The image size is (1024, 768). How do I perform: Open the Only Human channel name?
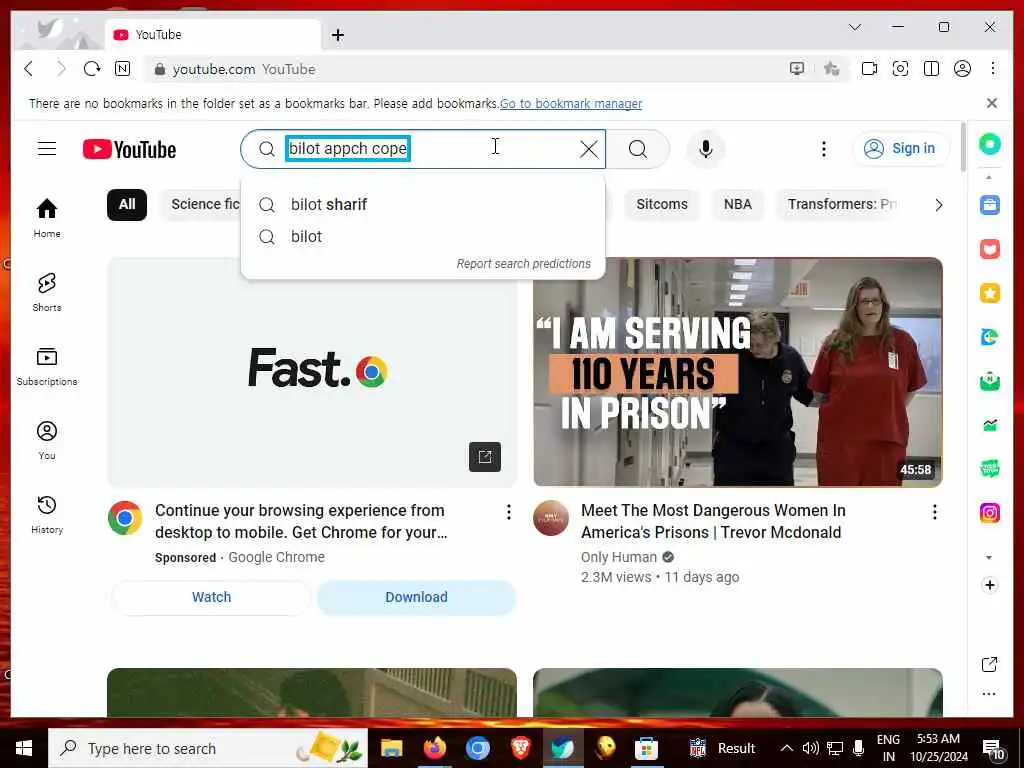pyautogui.click(x=618, y=557)
